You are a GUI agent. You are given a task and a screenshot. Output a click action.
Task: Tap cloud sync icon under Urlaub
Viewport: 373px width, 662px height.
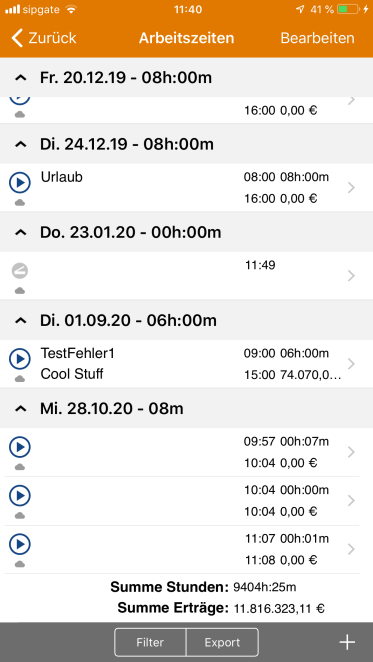tap(20, 203)
